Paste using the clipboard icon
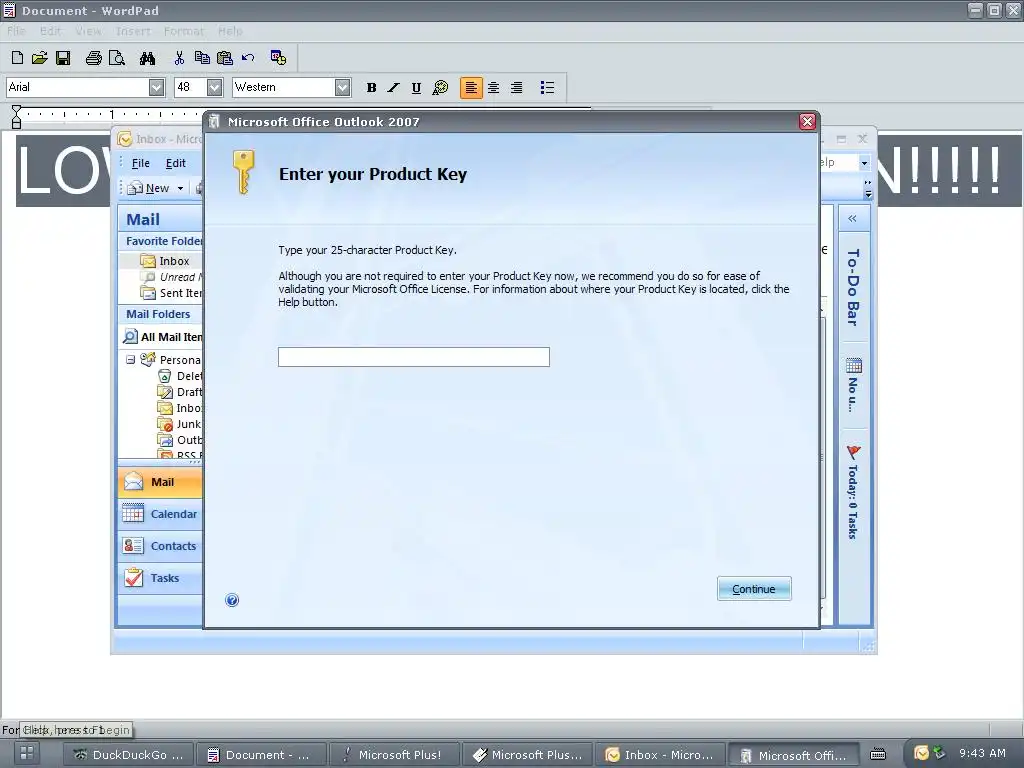The image size is (1024, 768). pyautogui.click(x=225, y=58)
